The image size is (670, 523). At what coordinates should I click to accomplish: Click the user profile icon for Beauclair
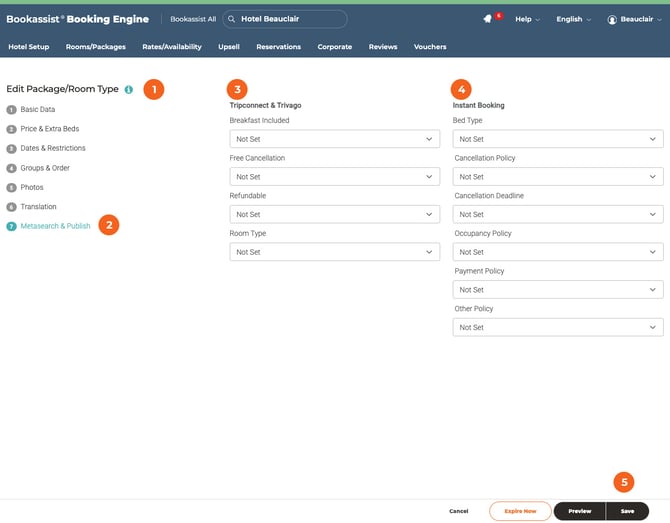pyautogui.click(x=612, y=19)
